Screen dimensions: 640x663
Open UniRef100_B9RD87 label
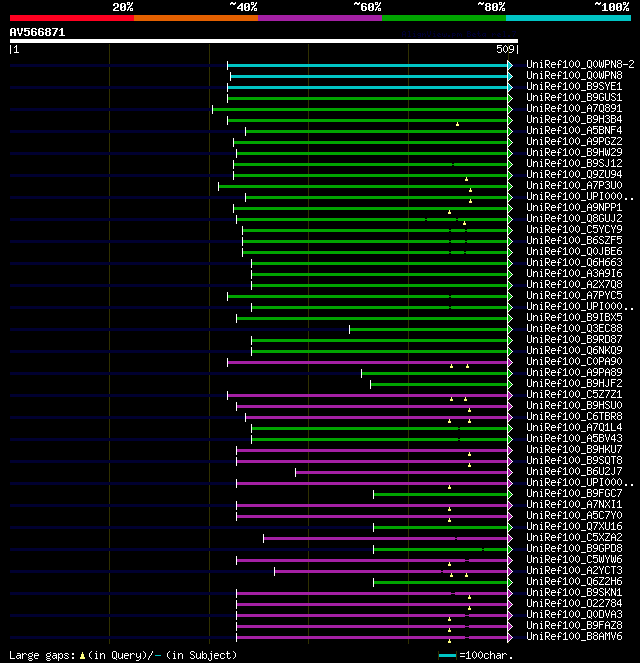(574, 339)
